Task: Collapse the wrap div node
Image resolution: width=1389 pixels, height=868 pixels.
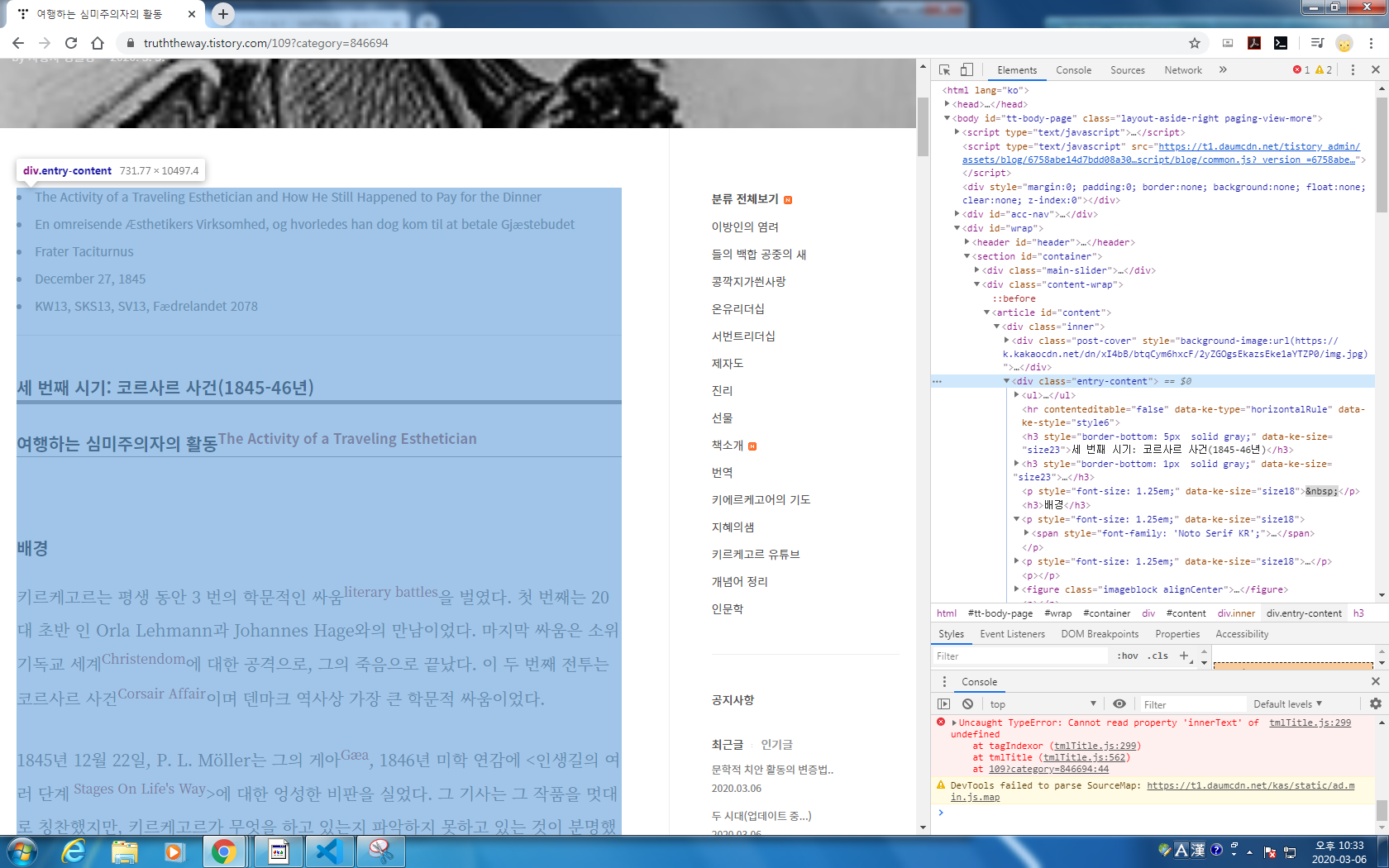Action: point(957,228)
